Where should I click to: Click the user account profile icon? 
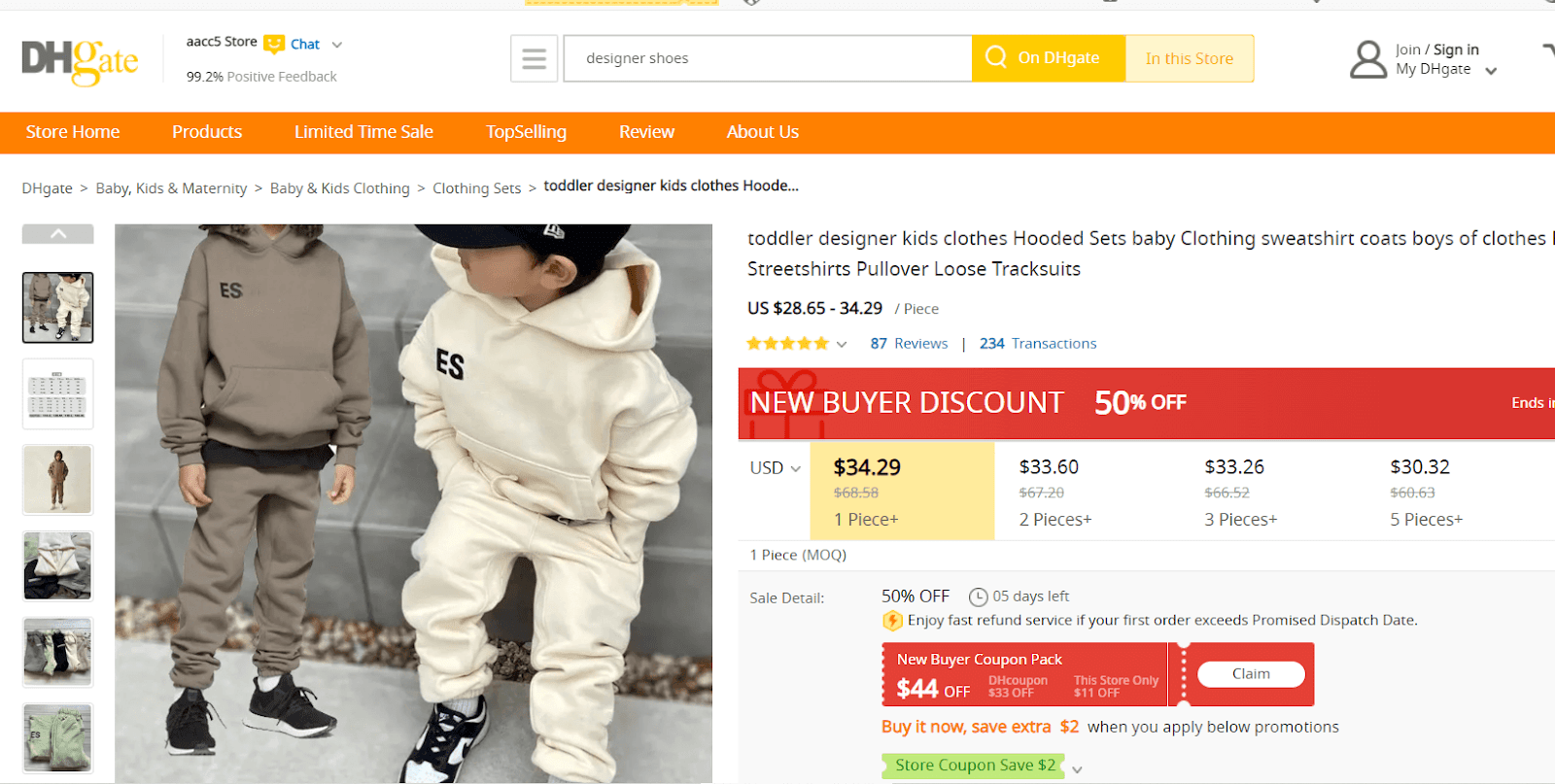point(1367,59)
